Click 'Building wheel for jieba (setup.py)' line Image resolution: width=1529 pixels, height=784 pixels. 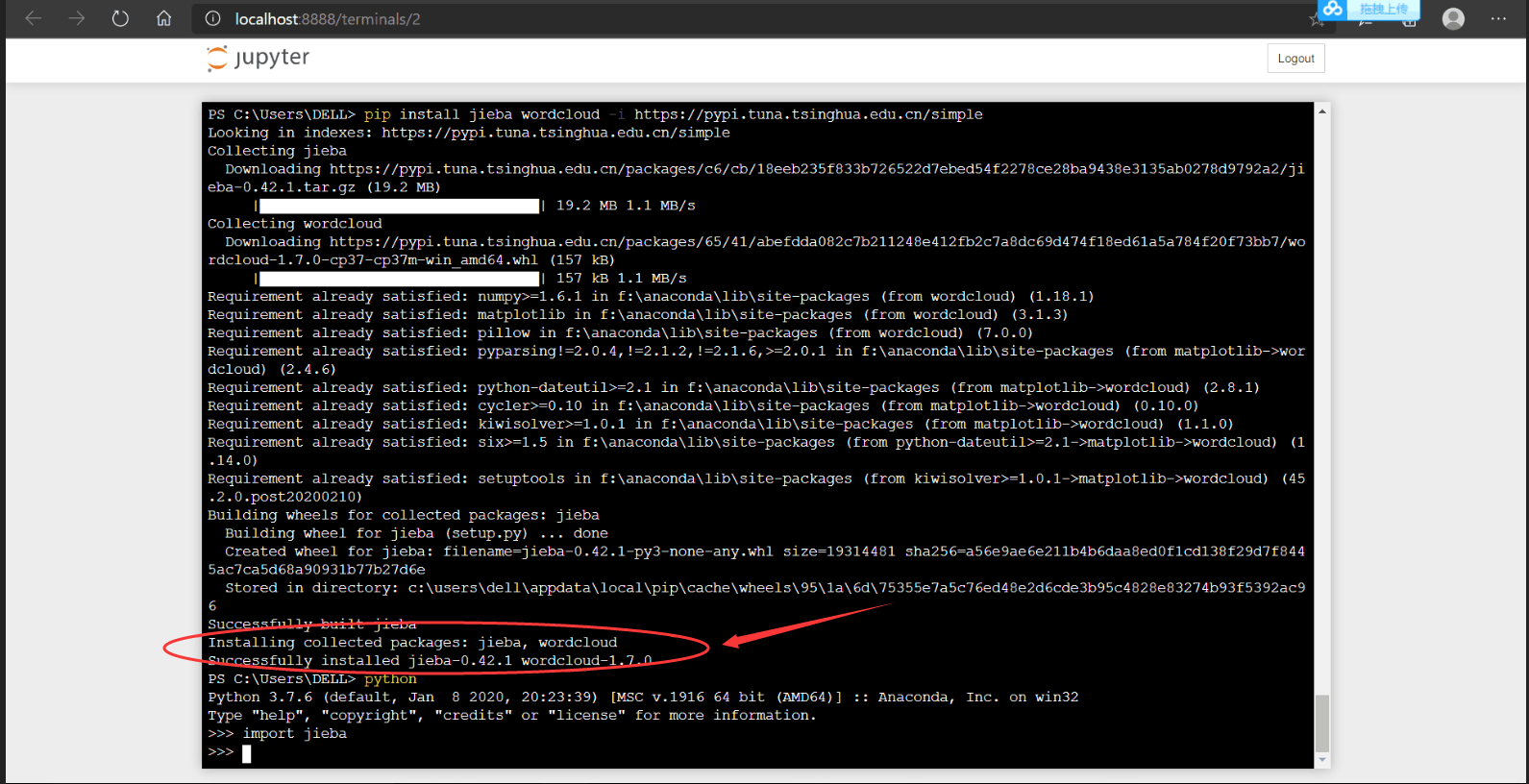(x=416, y=534)
